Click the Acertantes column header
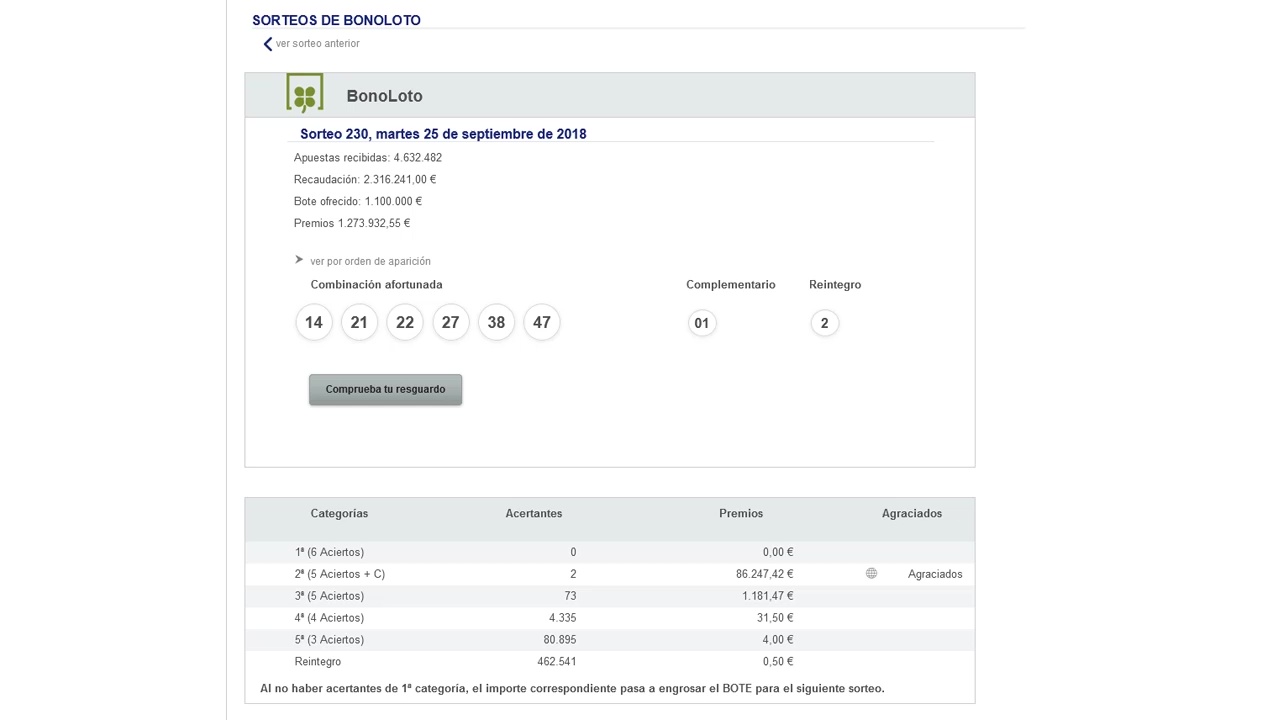 [534, 514]
